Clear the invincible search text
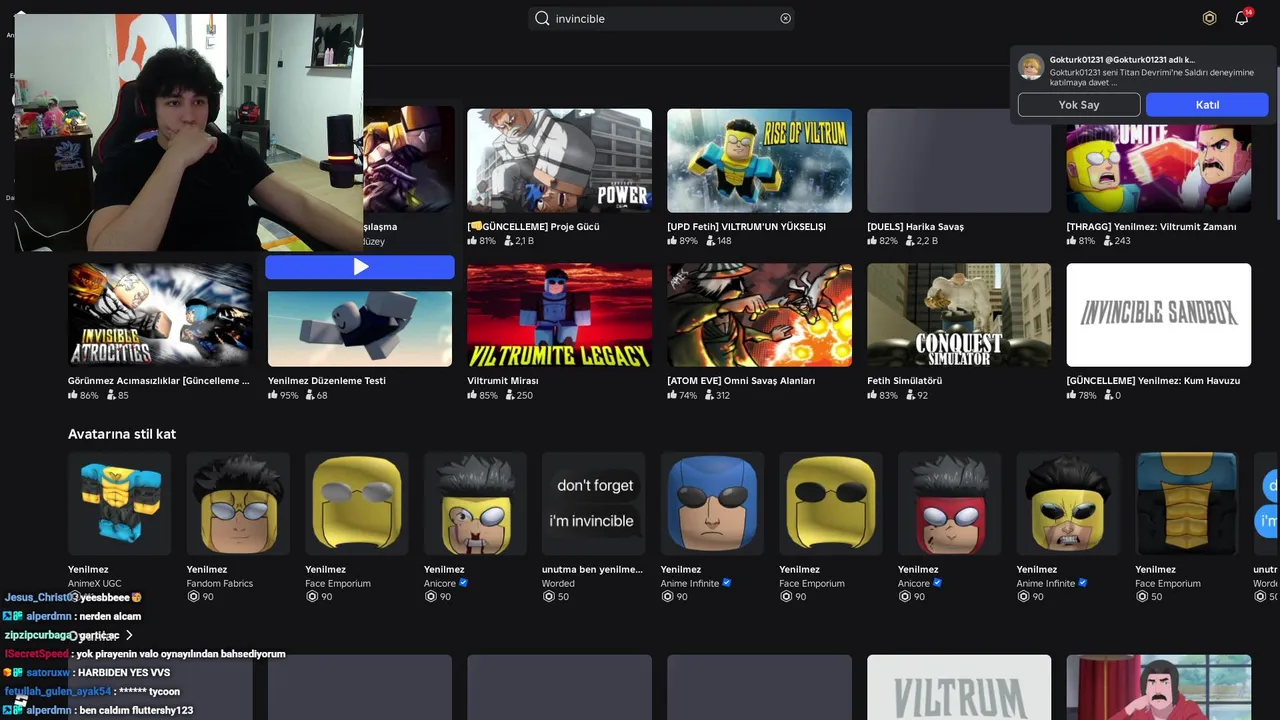 pyautogui.click(x=785, y=18)
